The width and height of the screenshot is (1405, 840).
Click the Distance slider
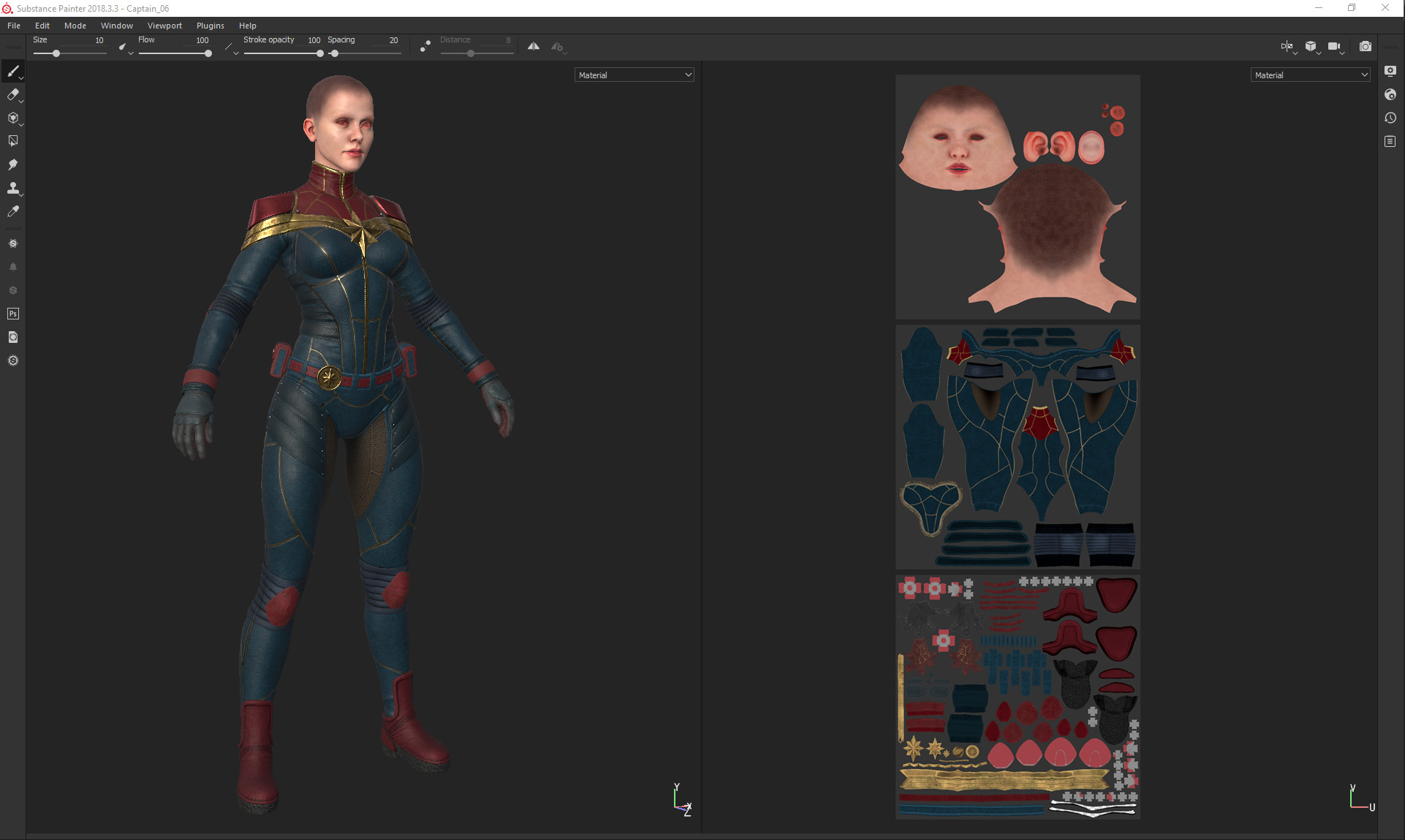click(x=477, y=53)
